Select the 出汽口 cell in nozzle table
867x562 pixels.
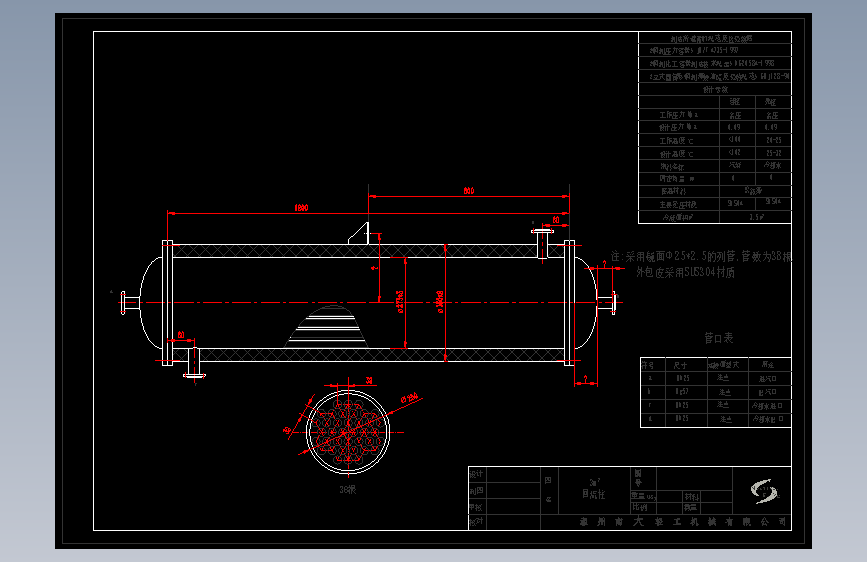pos(767,392)
